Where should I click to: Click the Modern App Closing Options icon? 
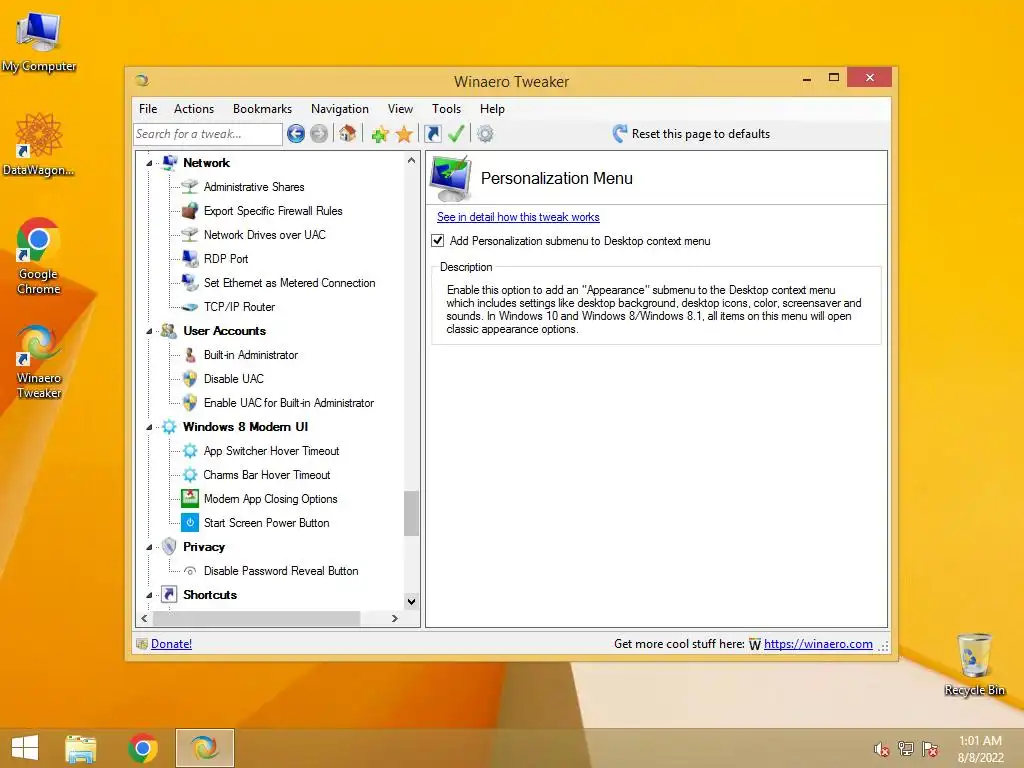189,498
